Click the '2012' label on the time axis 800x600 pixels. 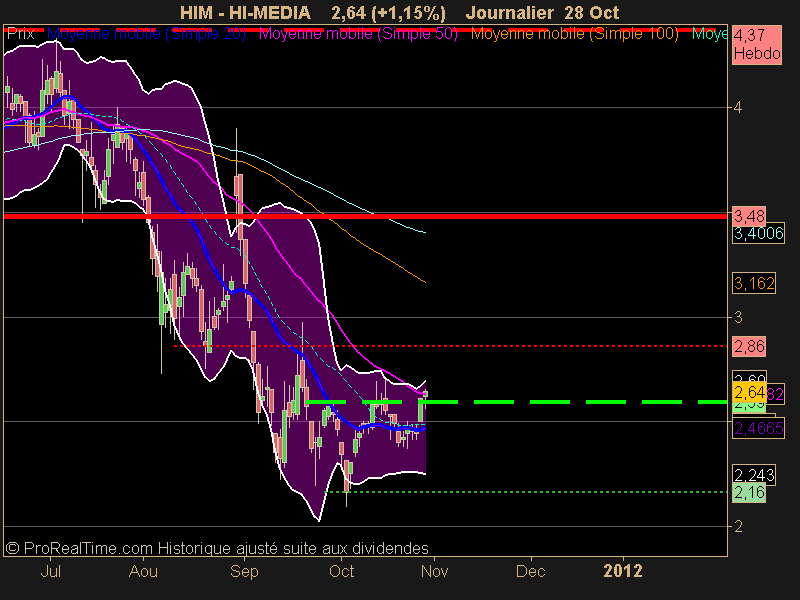622,571
